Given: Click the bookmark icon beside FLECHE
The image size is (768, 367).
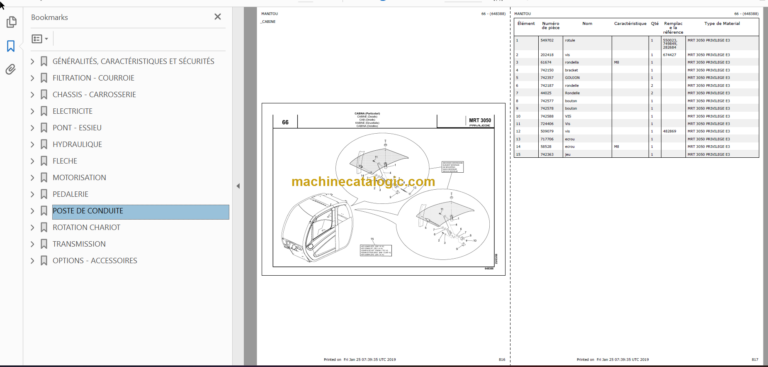Looking at the screenshot, I should 44,161.
